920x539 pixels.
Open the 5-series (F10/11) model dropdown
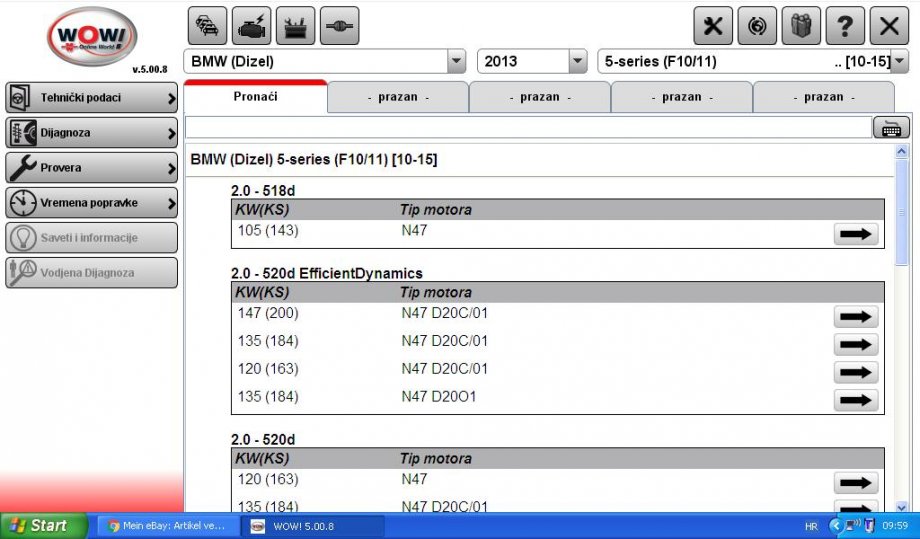click(x=899, y=62)
